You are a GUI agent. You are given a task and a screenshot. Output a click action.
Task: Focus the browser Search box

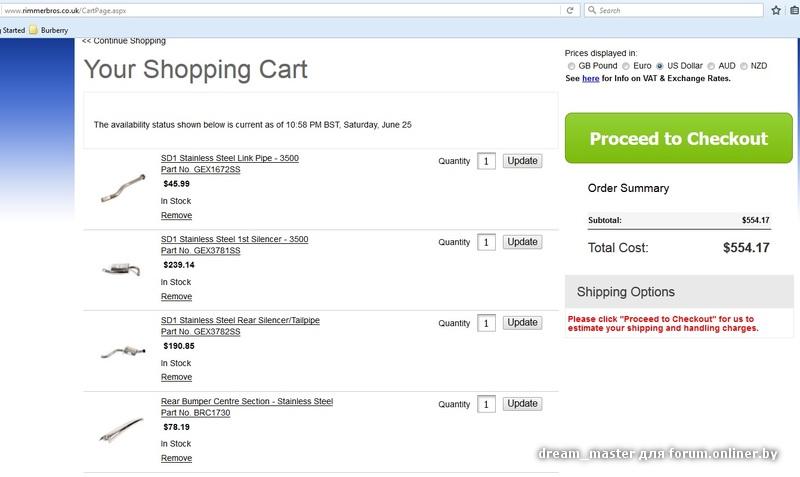click(675, 10)
